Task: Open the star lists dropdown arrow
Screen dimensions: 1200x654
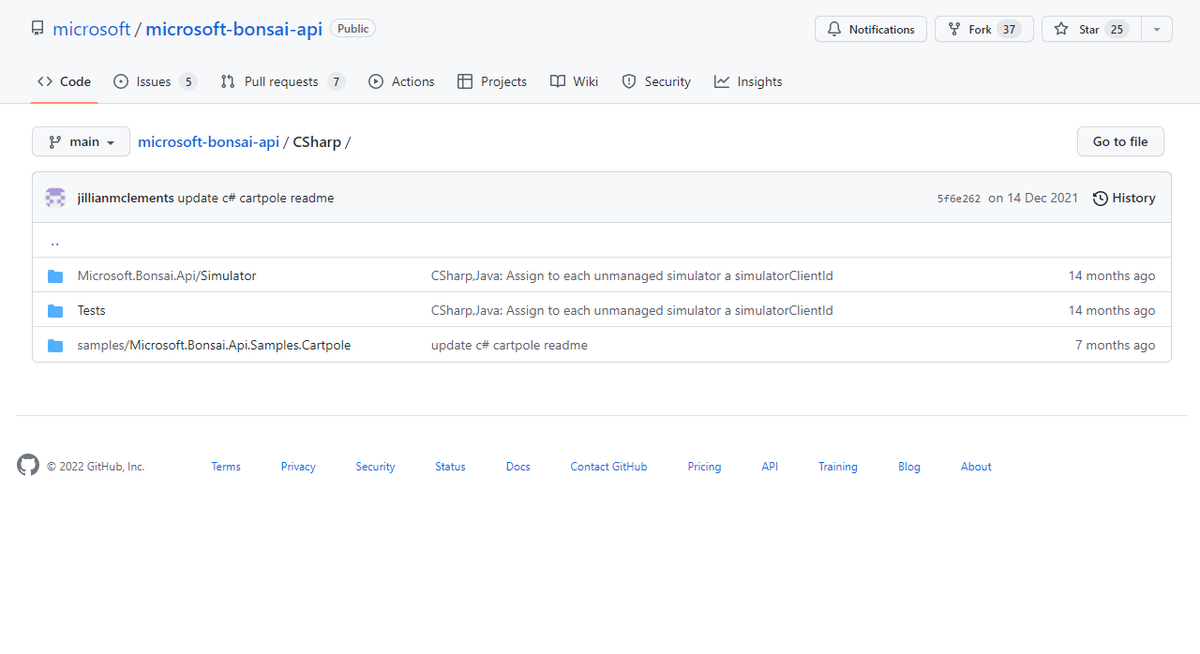Action: (x=1156, y=29)
